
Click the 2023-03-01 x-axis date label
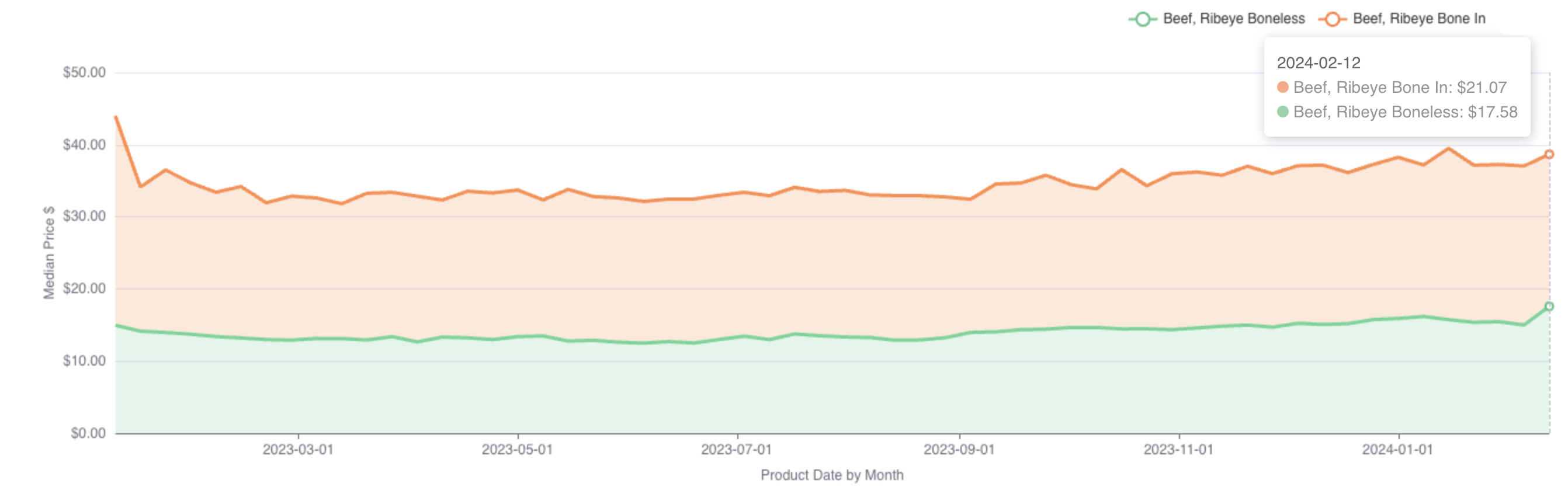coord(298,450)
